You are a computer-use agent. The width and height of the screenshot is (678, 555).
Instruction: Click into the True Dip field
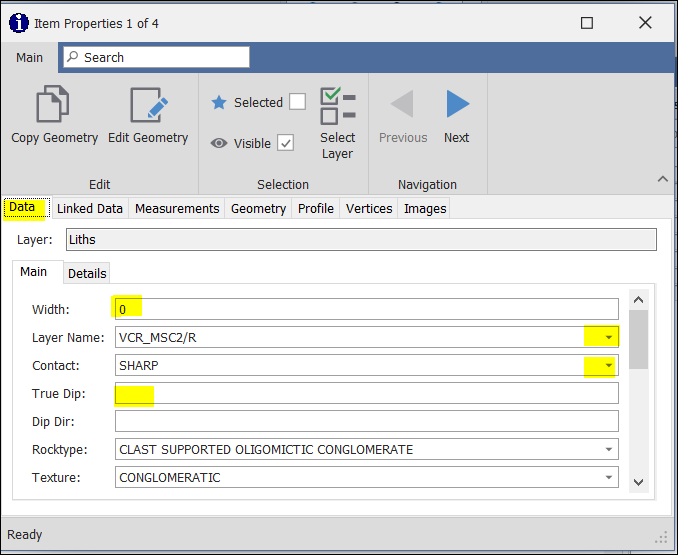[366, 393]
